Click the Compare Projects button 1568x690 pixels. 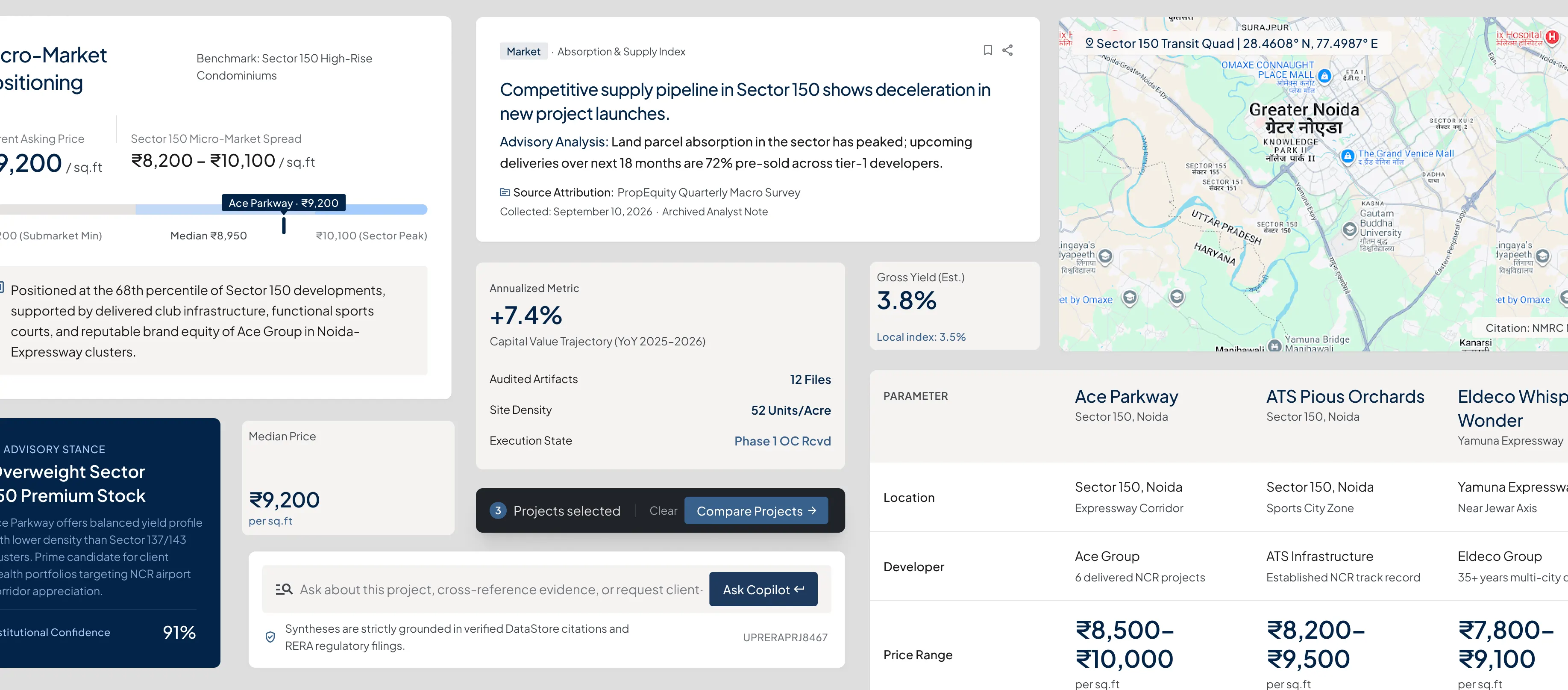point(756,510)
